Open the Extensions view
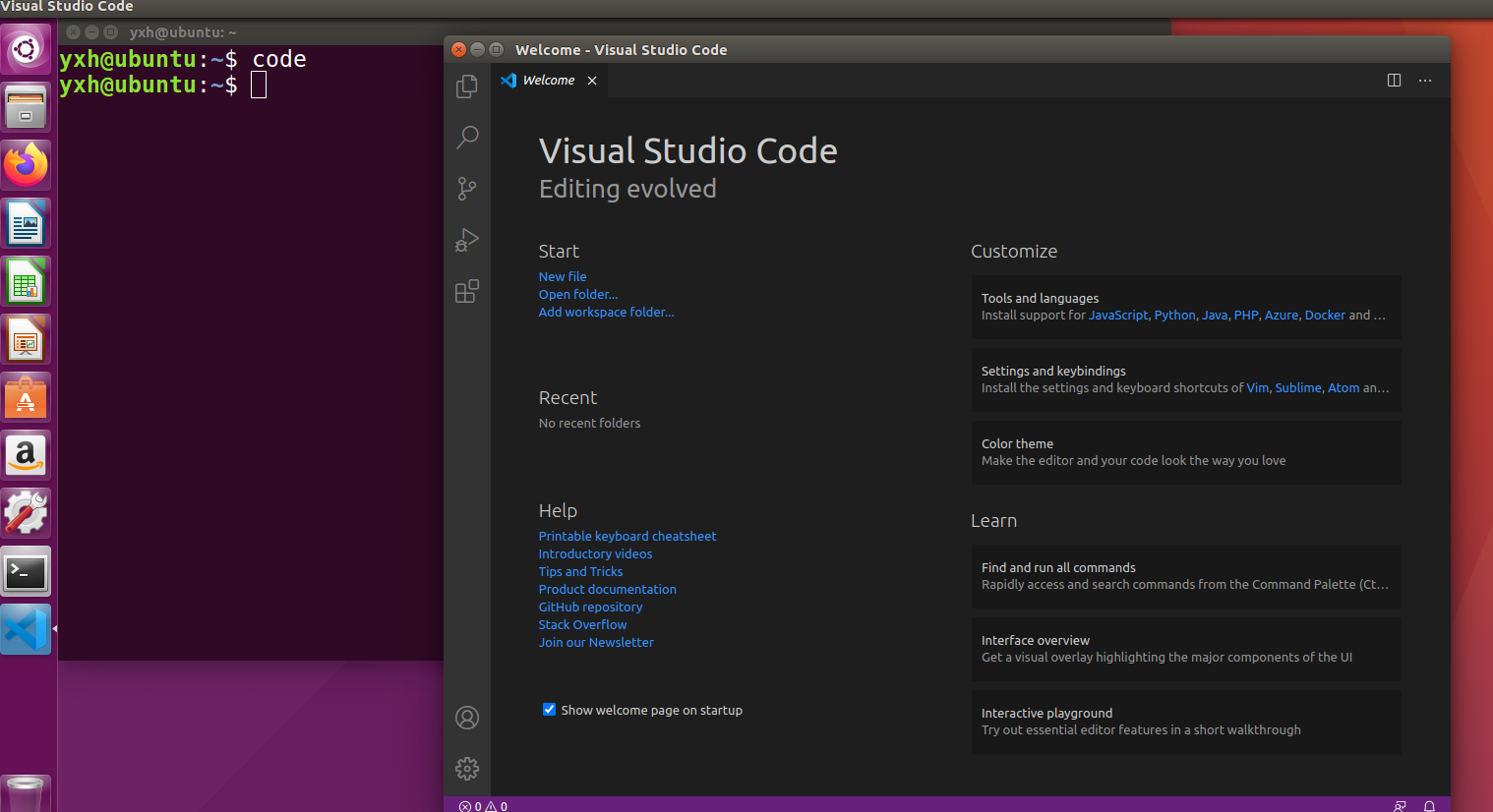 pyautogui.click(x=467, y=291)
